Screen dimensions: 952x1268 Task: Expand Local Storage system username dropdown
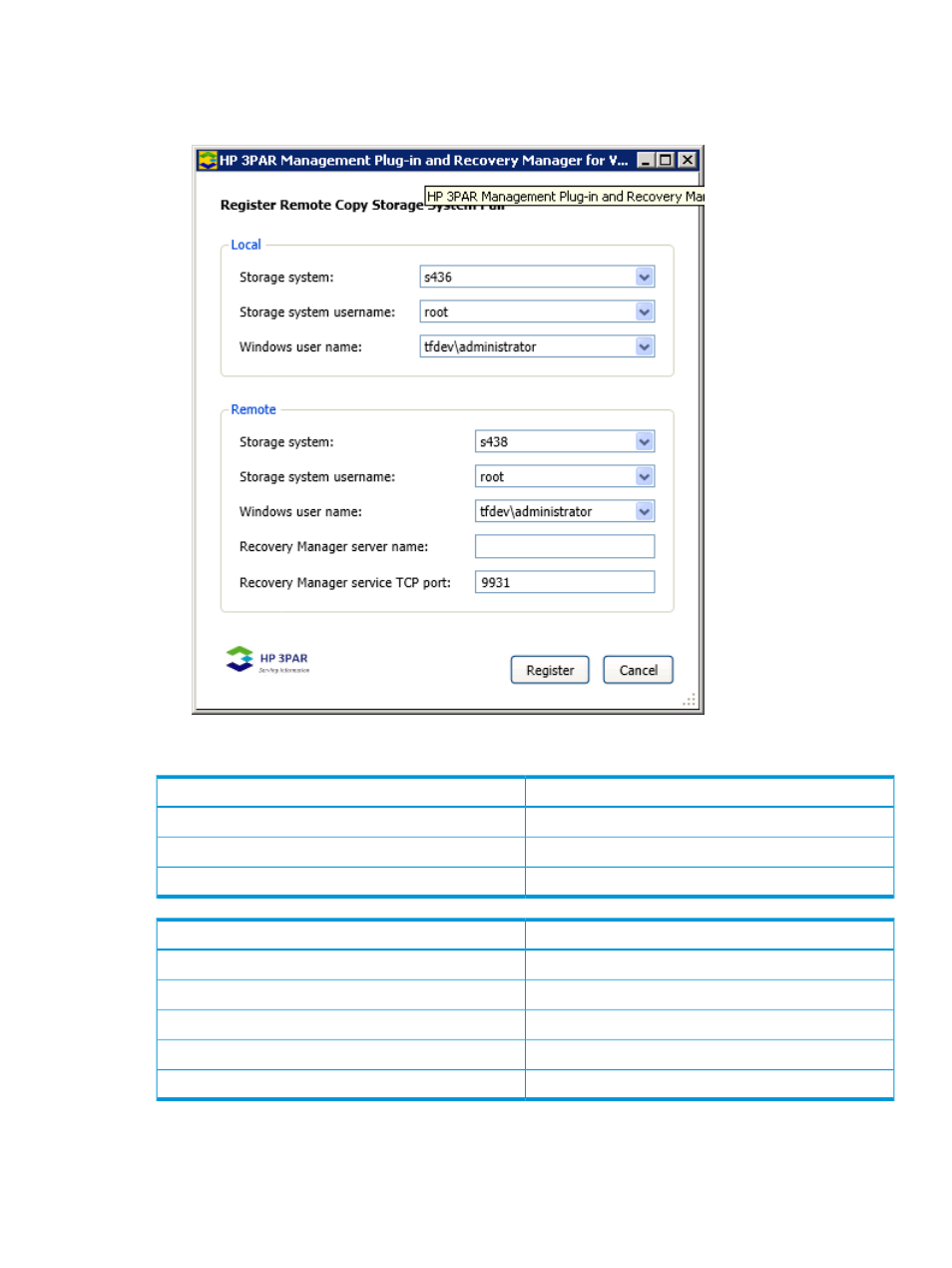point(645,313)
